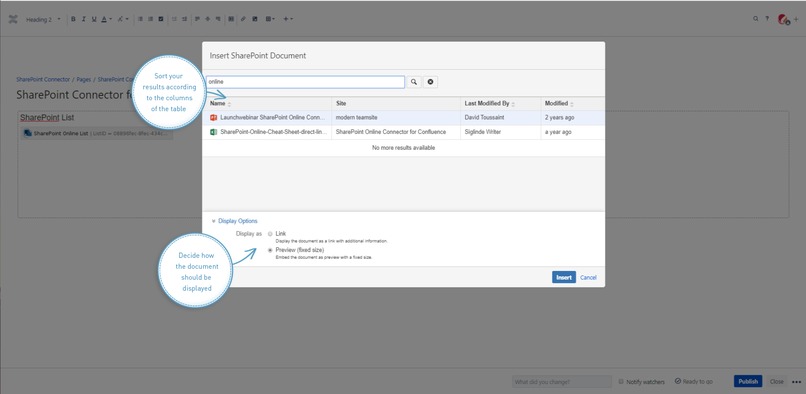Screen dimensions: 806x394
Task: Click the Ready to go status
Action: pos(694,382)
